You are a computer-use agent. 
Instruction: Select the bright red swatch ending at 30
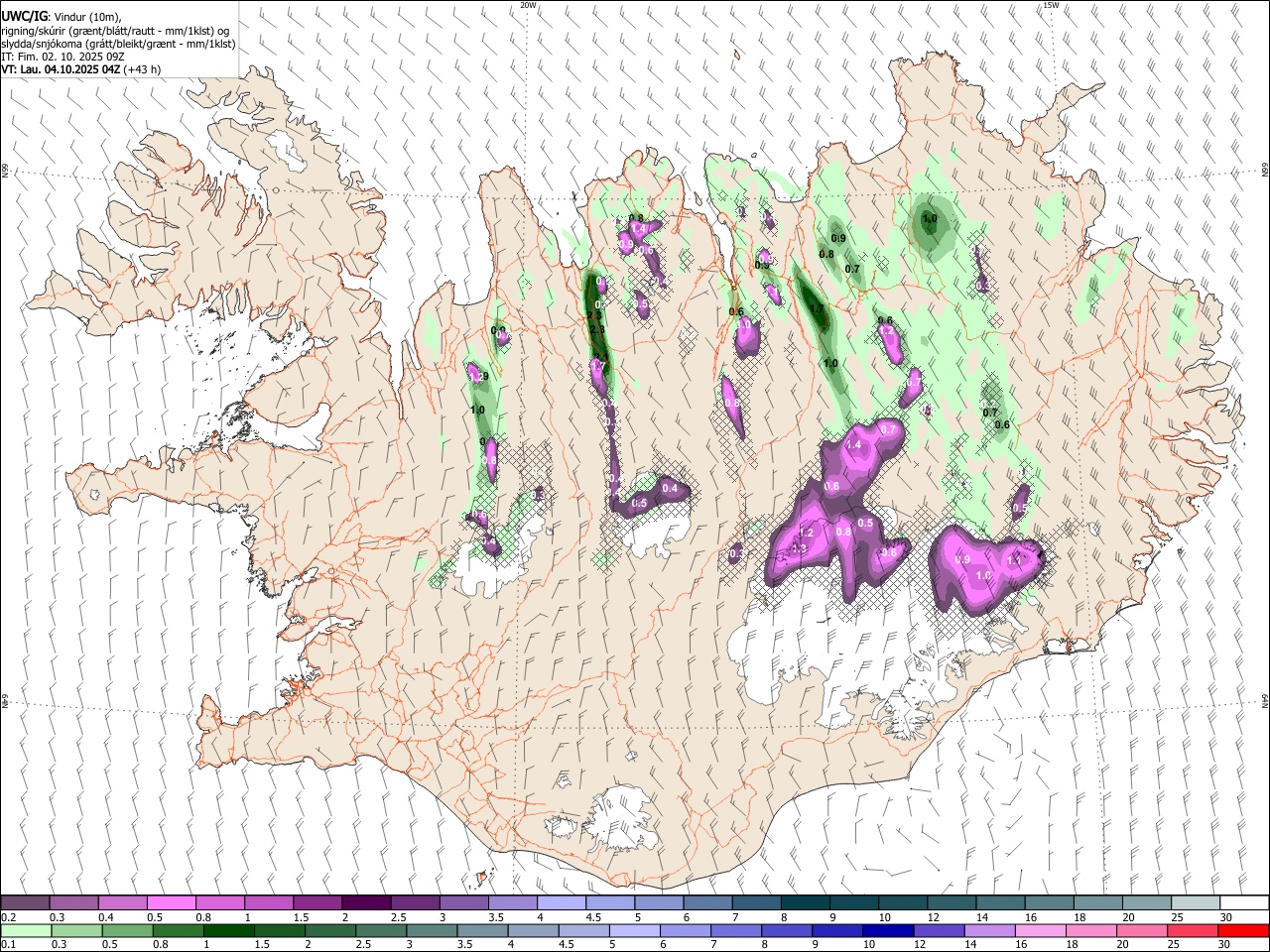point(1243,930)
